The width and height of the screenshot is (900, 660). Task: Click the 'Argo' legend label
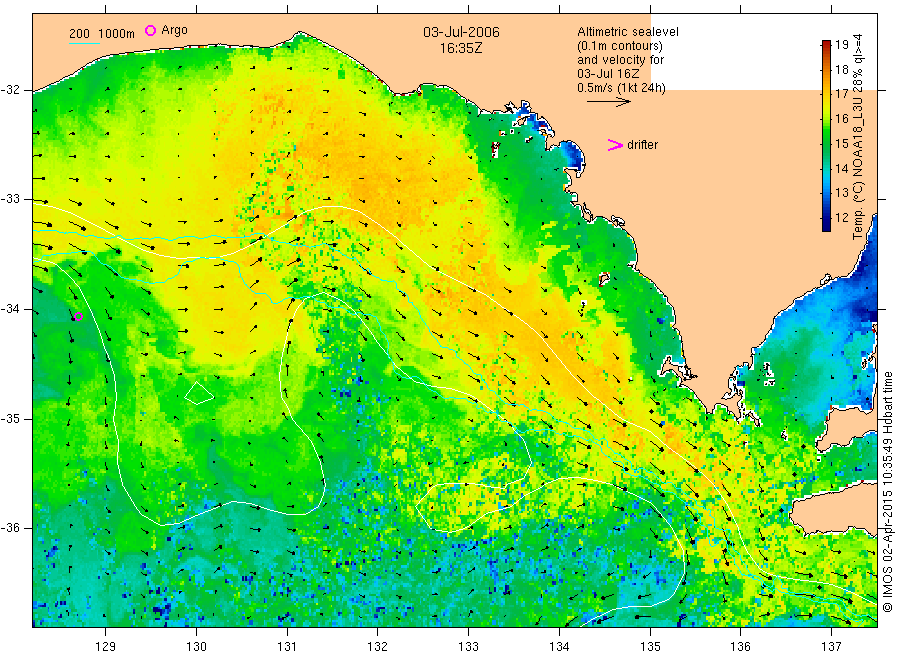[x=174, y=30]
